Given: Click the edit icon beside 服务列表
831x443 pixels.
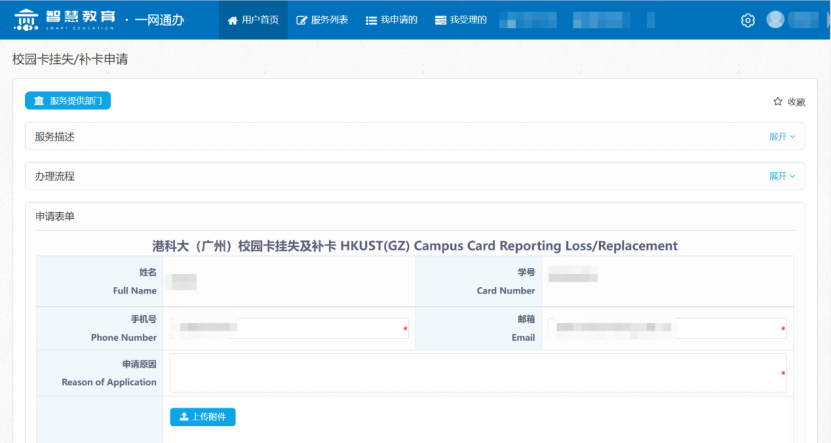Looking at the screenshot, I should click(302, 20).
